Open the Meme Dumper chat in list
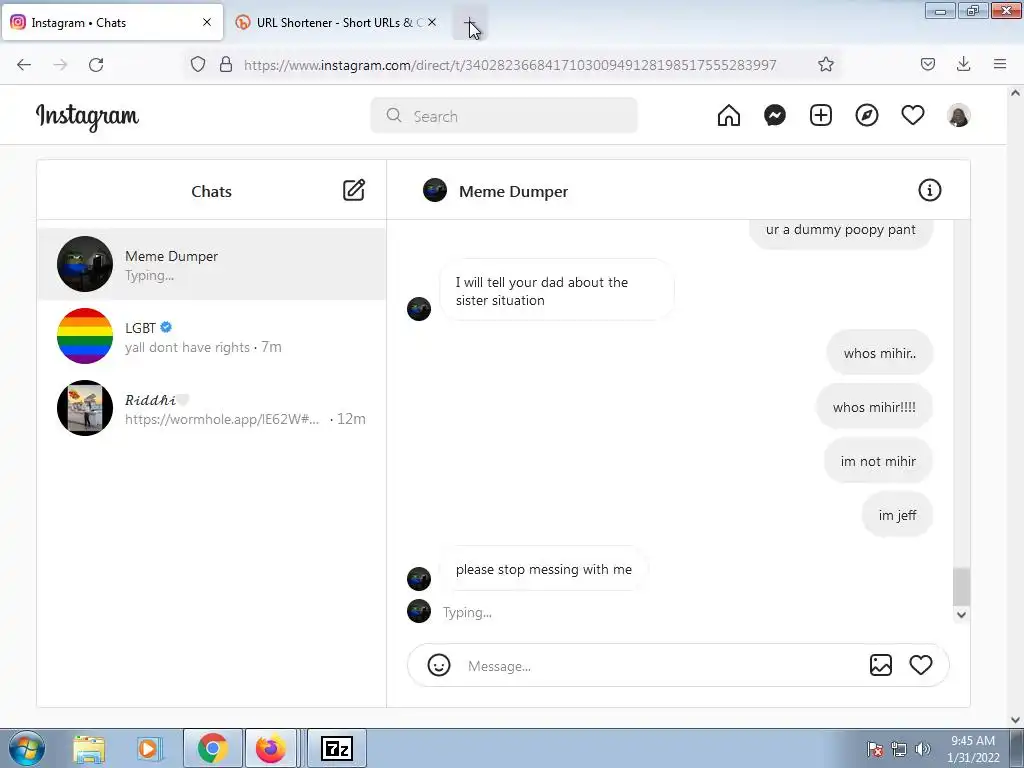The height and width of the screenshot is (768, 1024). [x=212, y=264]
